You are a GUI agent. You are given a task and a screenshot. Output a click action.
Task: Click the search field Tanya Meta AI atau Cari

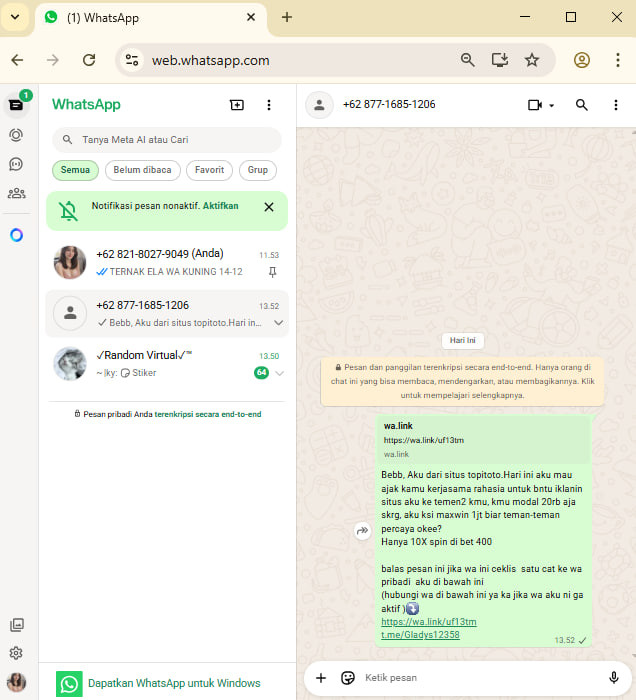(x=167, y=140)
